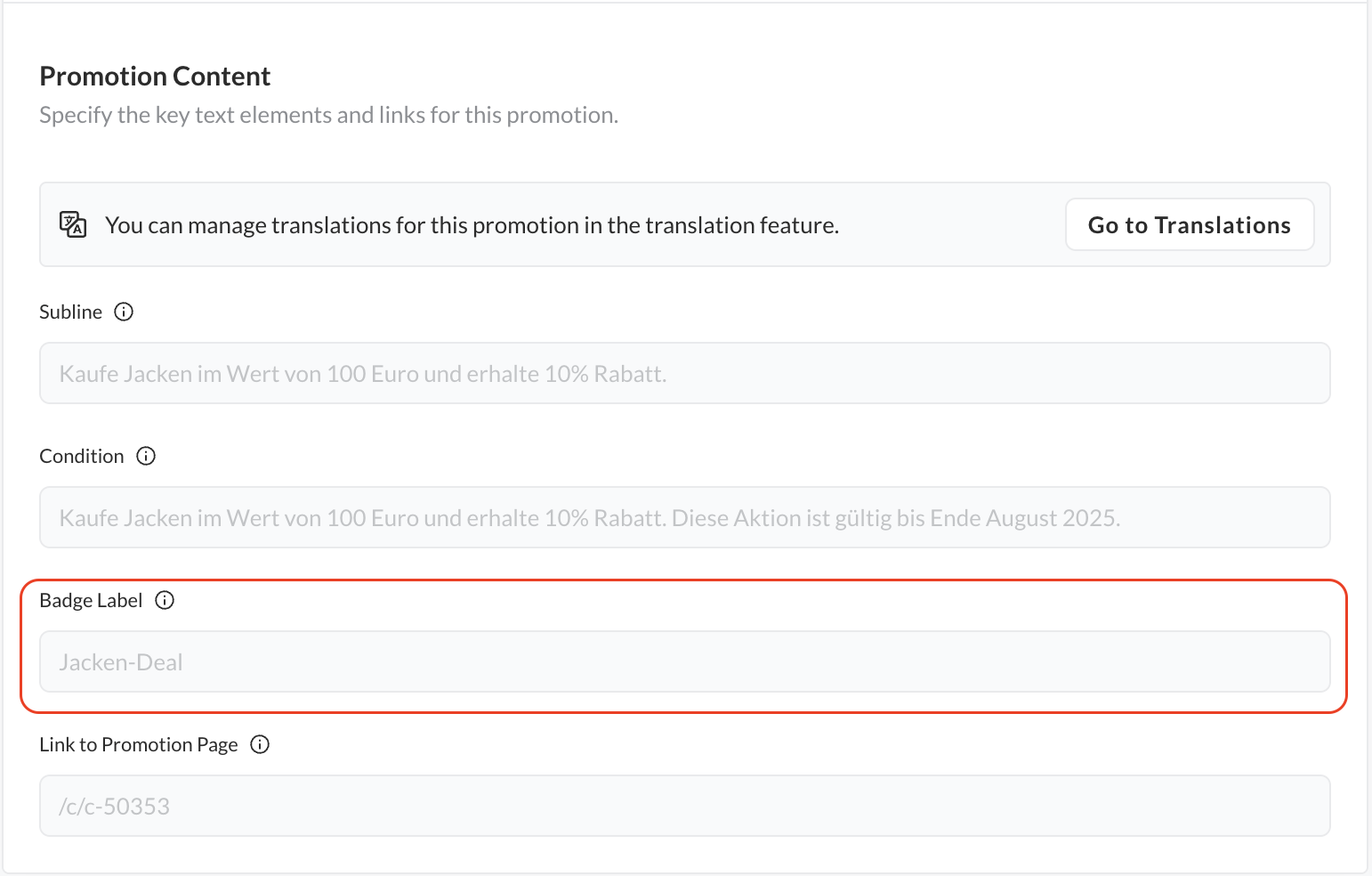
Task: Click the Badge Label text label
Action: click(x=91, y=600)
